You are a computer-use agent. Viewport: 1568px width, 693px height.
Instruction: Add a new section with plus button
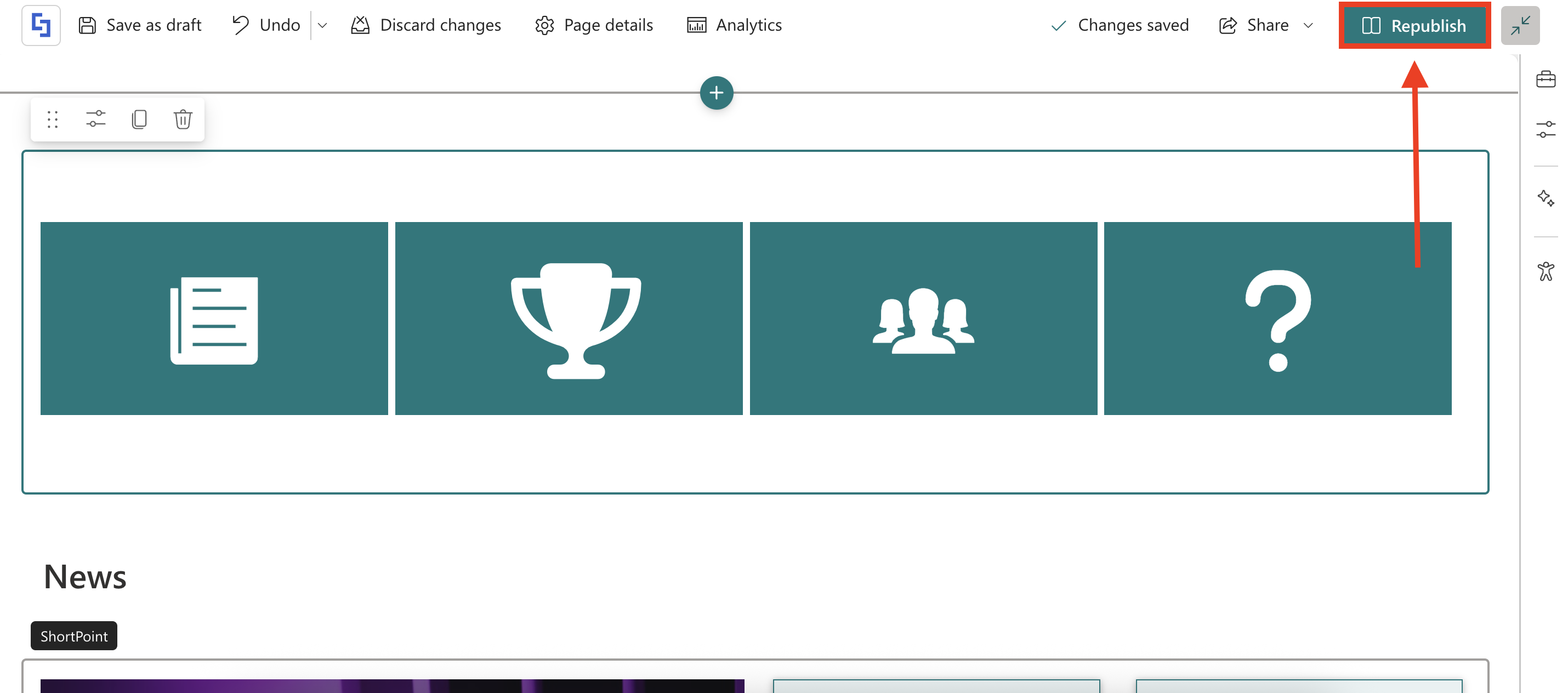(x=717, y=93)
